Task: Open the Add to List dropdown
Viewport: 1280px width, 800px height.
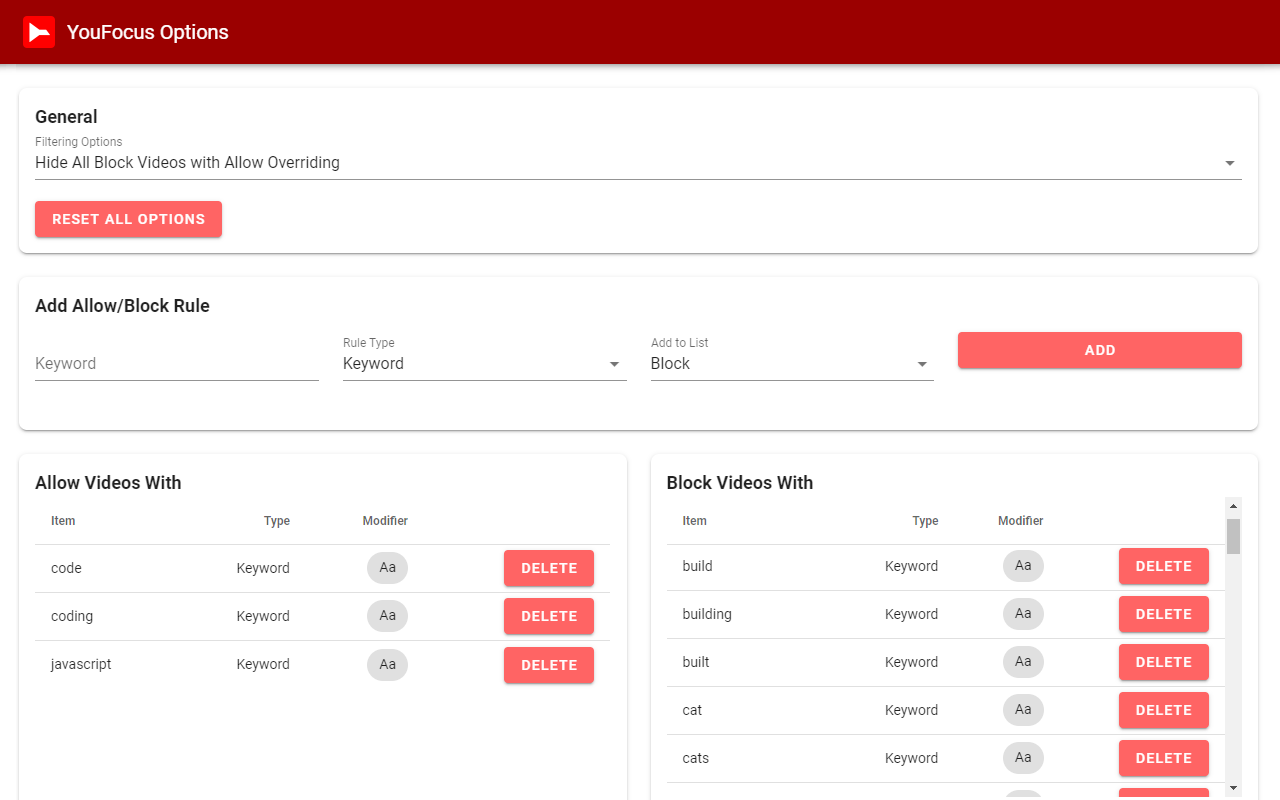Action: click(792, 364)
